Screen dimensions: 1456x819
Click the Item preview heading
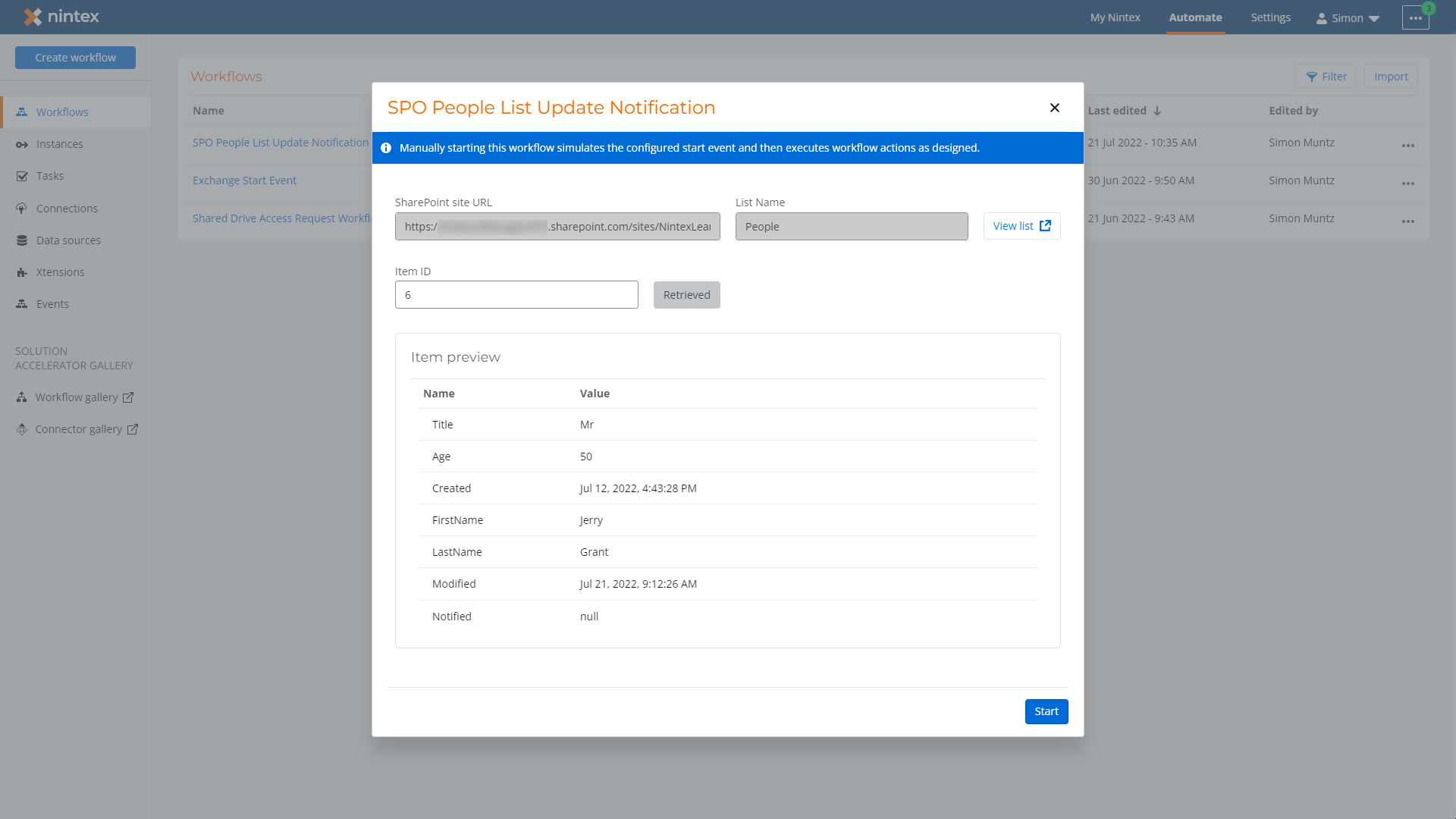(x=455, y=357)
